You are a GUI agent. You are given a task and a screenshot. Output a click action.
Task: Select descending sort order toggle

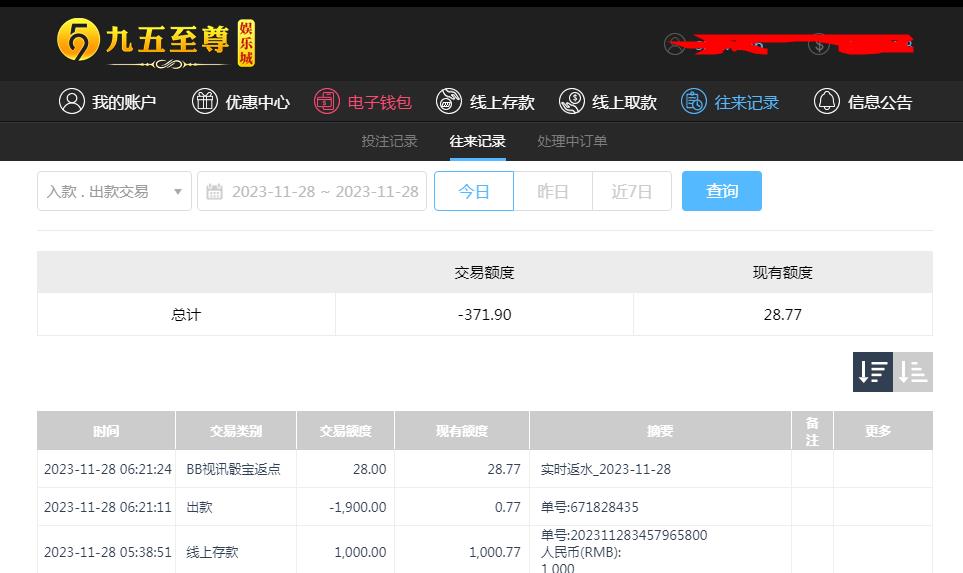pyautogui.click(x=873, y=372)
